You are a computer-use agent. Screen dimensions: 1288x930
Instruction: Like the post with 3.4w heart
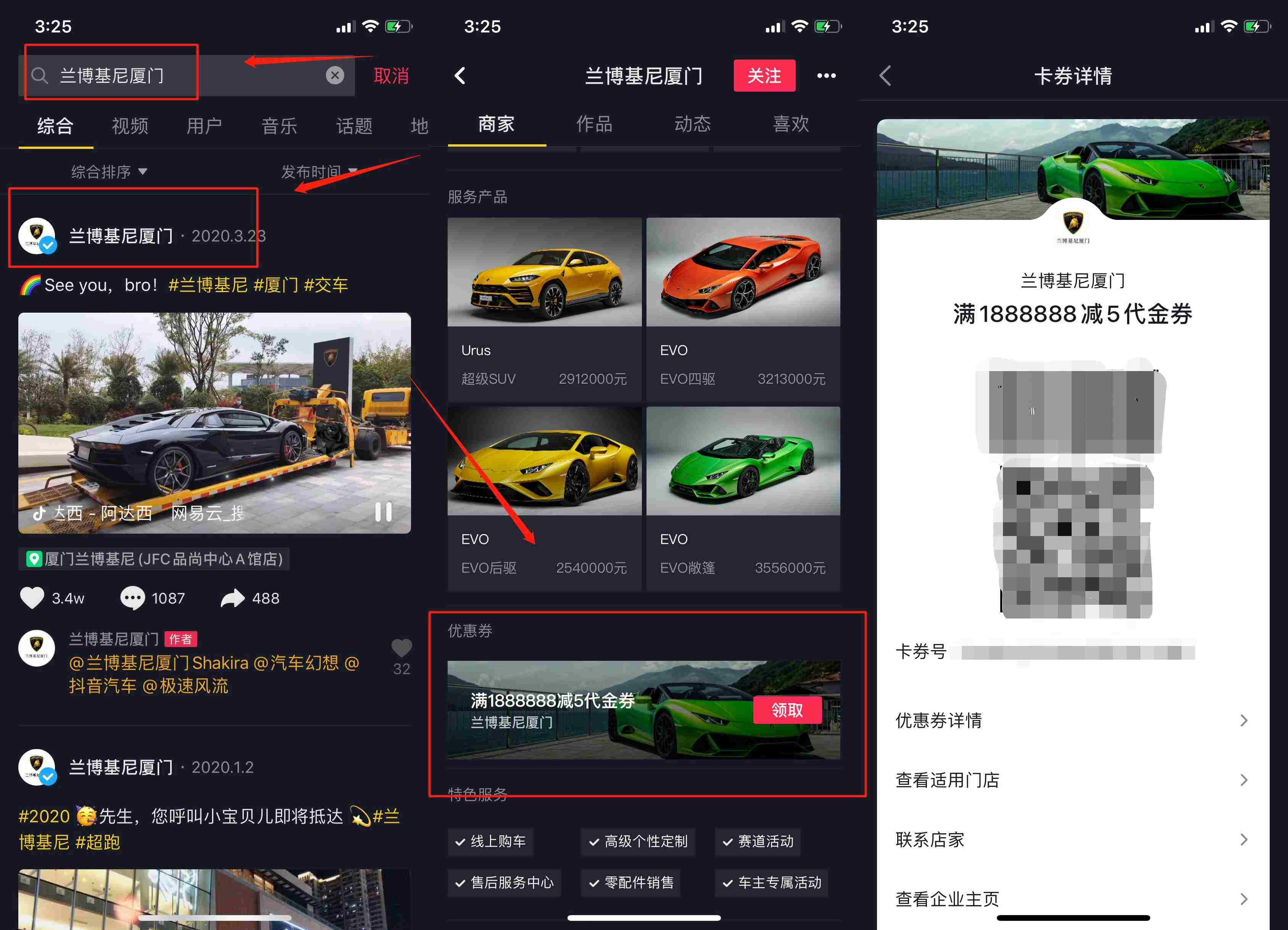(x=32, y=598)
